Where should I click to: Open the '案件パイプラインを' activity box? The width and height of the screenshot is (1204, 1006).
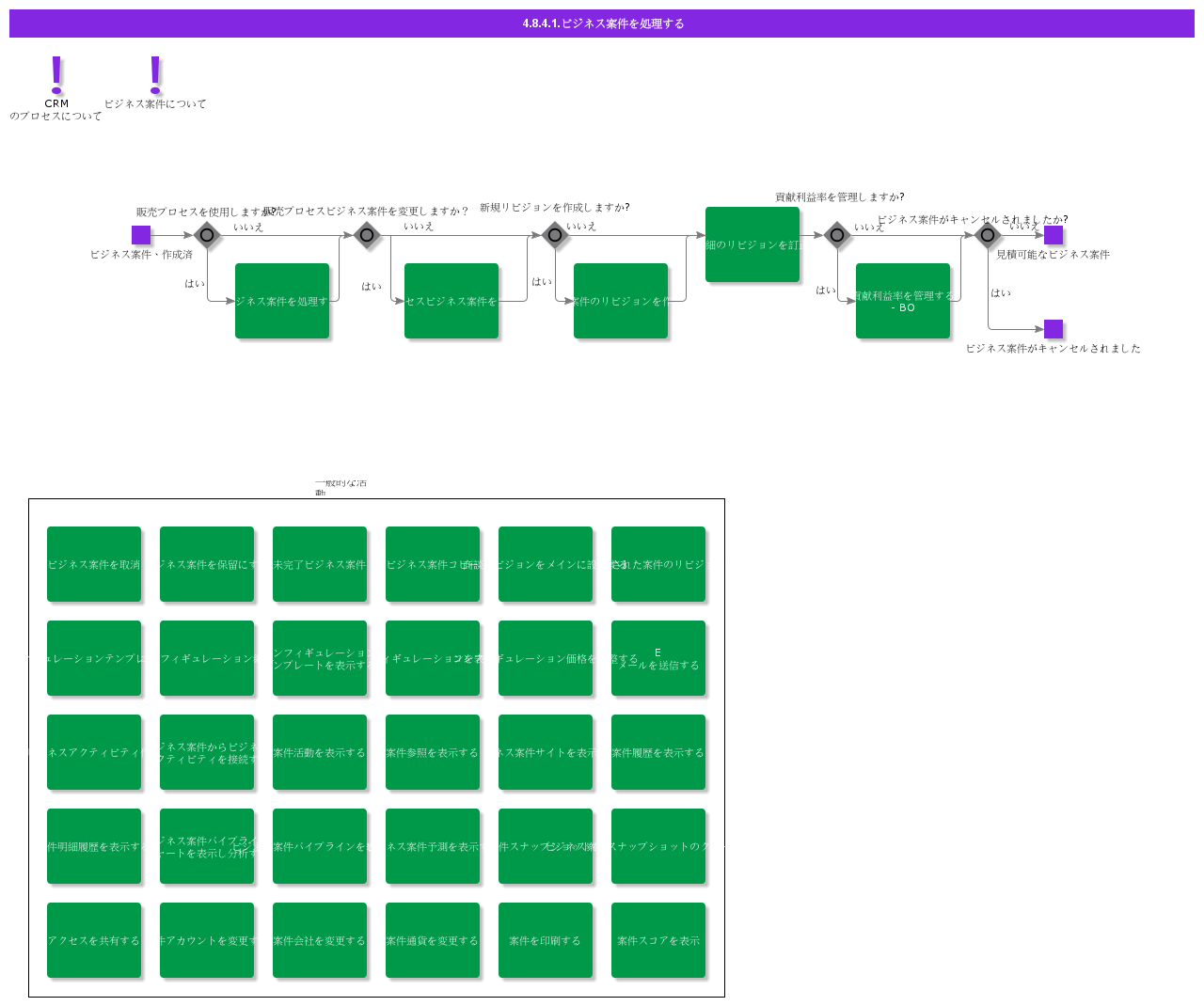[x=320, y=846]
